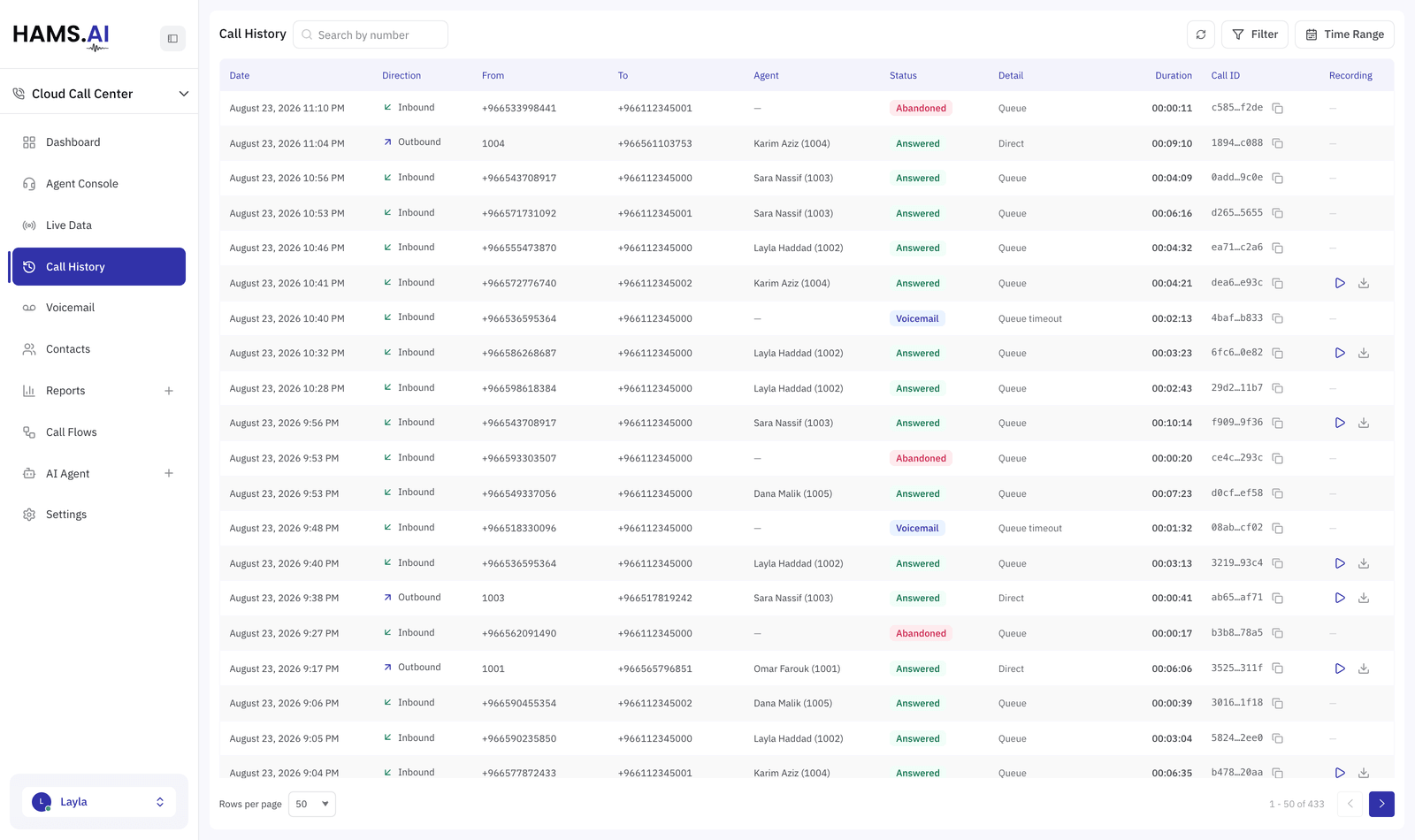Copy call ID 29d2…11b7
The height and width of the screenshot is (840, 1415).
point(1278,388)
